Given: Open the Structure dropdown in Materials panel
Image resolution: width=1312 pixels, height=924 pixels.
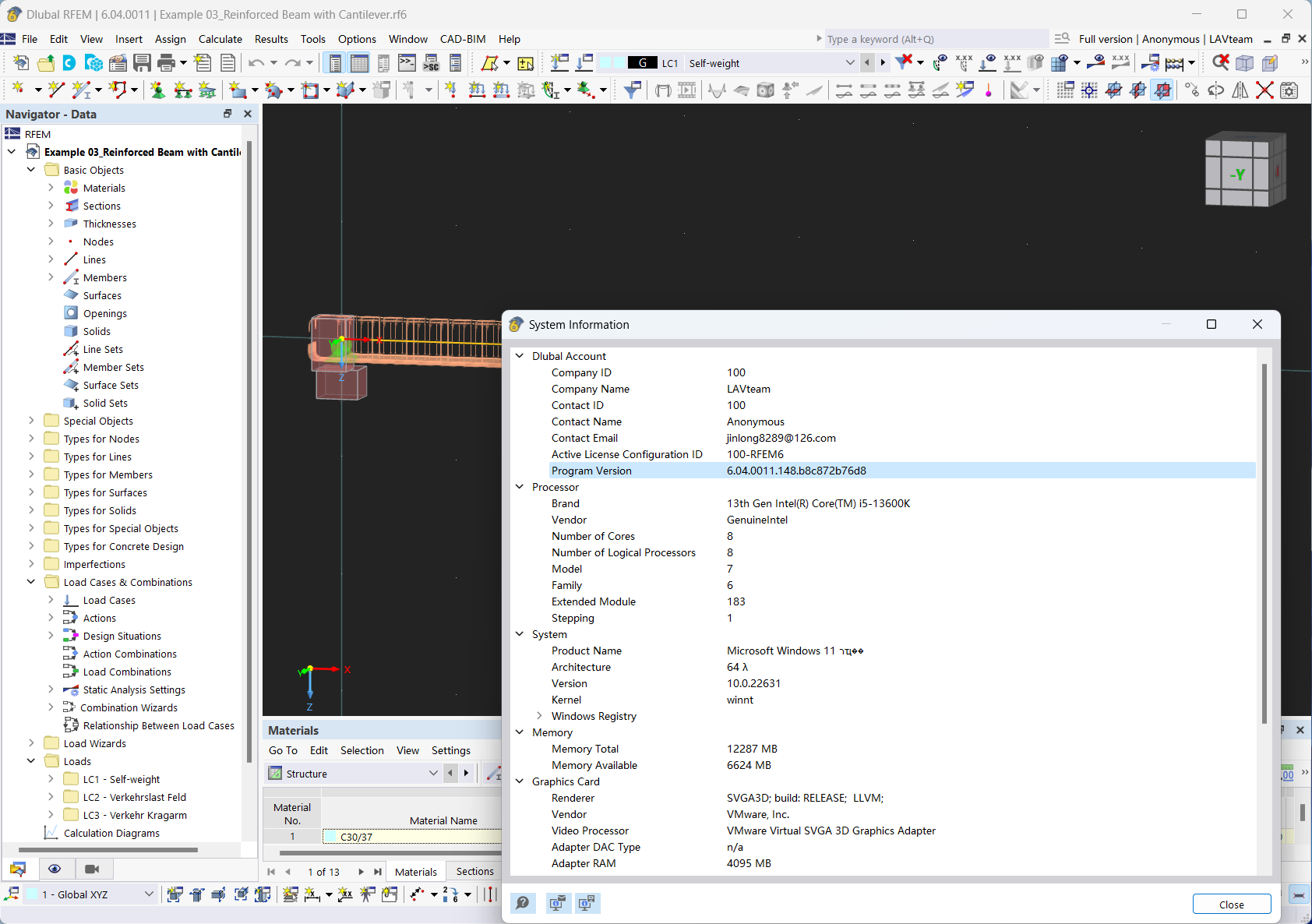Looking at the screenshot, I should click(433, 774).
